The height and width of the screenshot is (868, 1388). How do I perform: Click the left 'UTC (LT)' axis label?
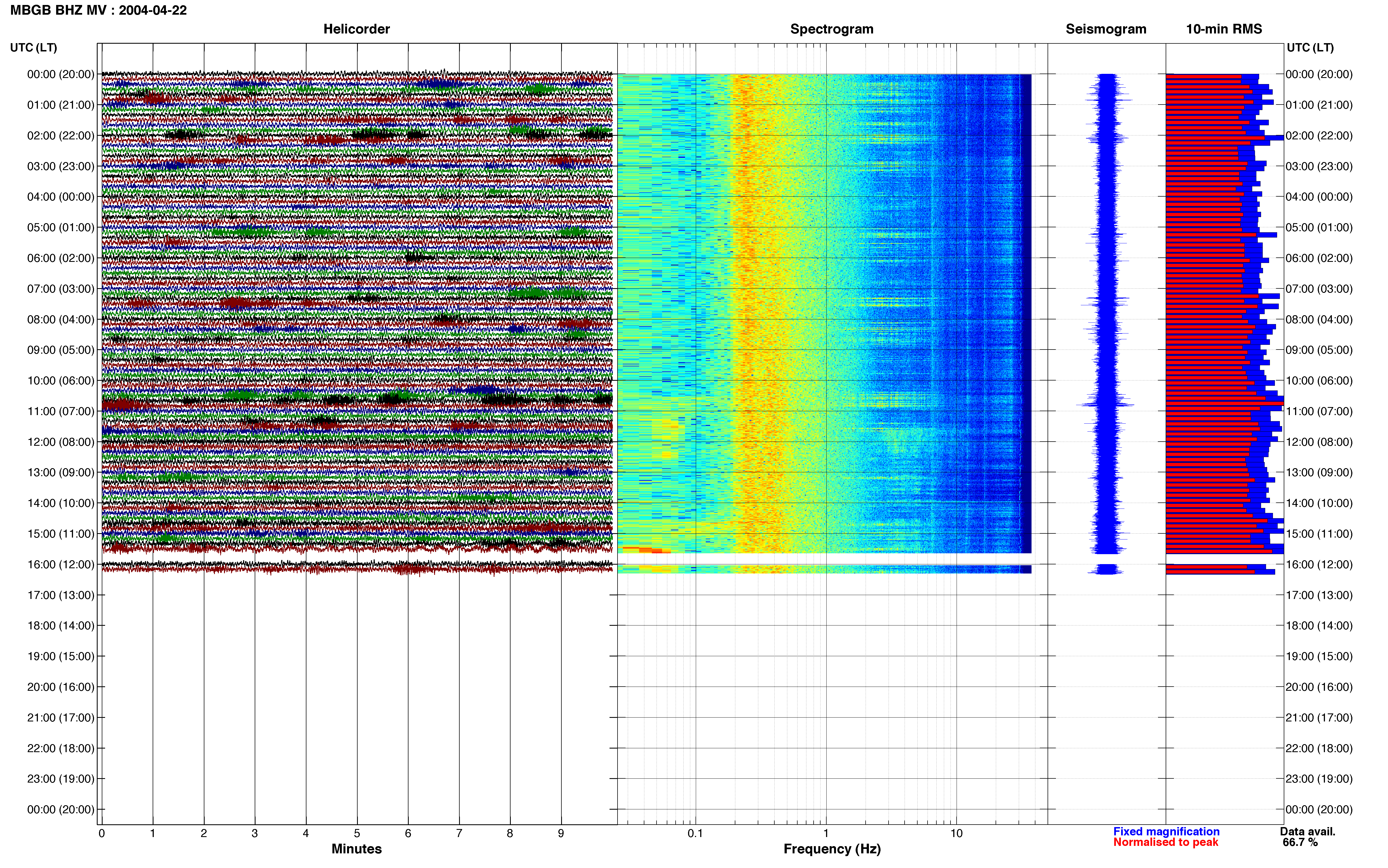[x=33, y=48]
